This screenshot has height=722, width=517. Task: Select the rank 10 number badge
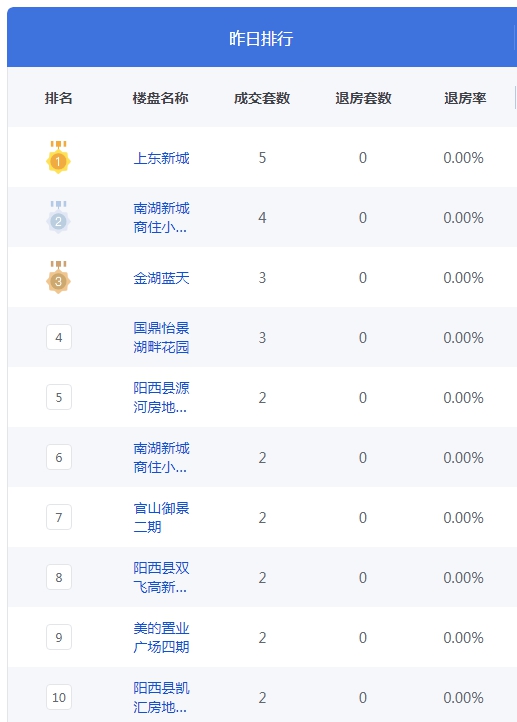59,697
